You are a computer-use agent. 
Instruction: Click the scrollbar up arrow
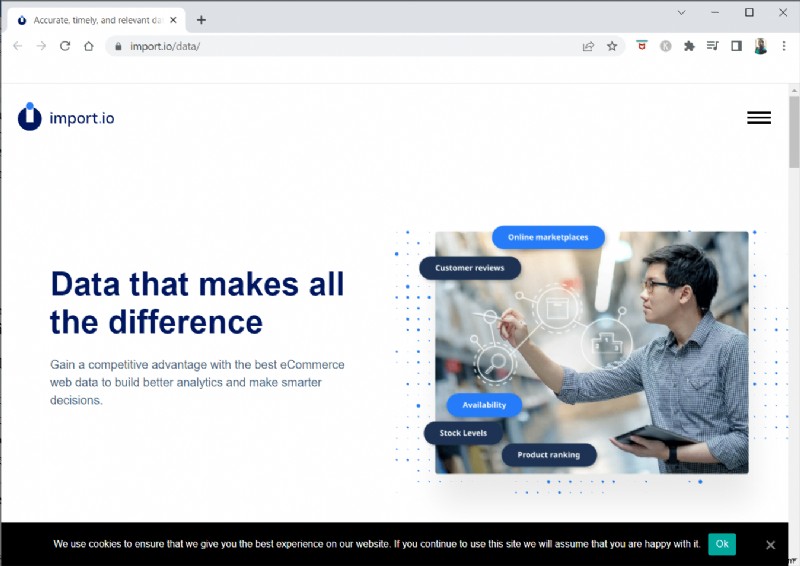(794, 90)
